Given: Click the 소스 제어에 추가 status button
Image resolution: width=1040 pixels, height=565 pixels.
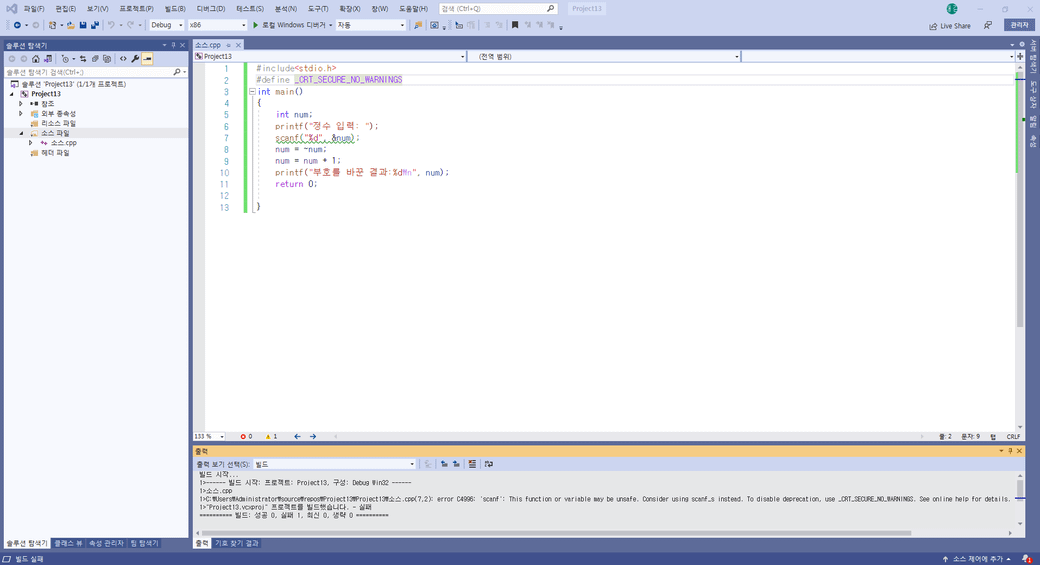Looking at the screenshot, I should [x=976, y=559].
